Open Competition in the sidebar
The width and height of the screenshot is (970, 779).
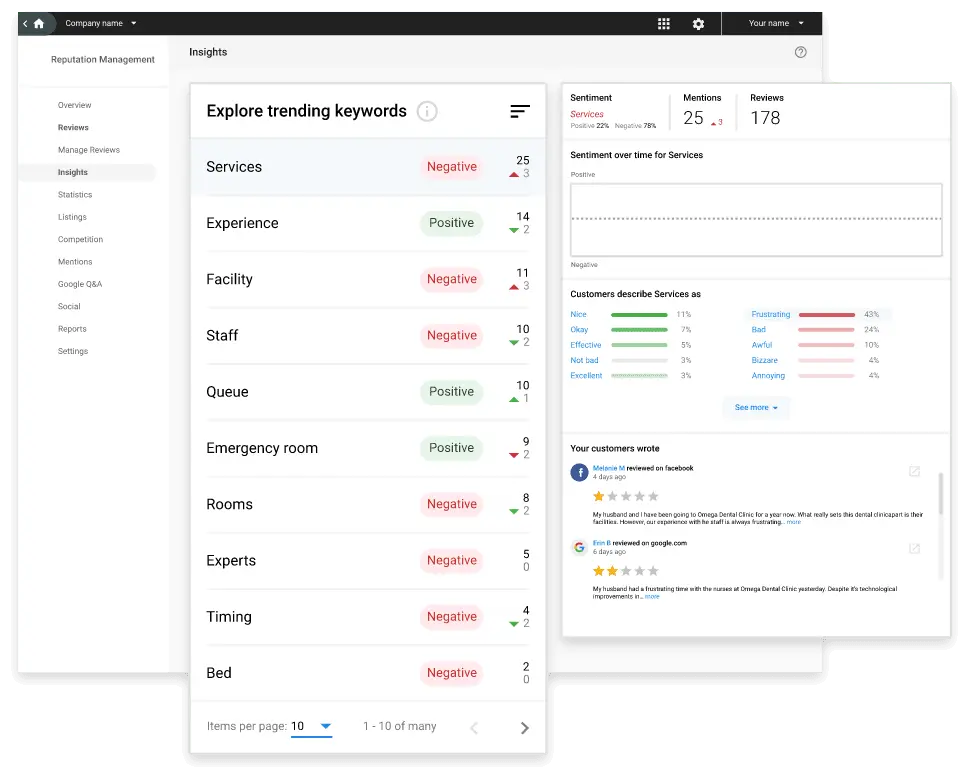click(x=80, y=240)
